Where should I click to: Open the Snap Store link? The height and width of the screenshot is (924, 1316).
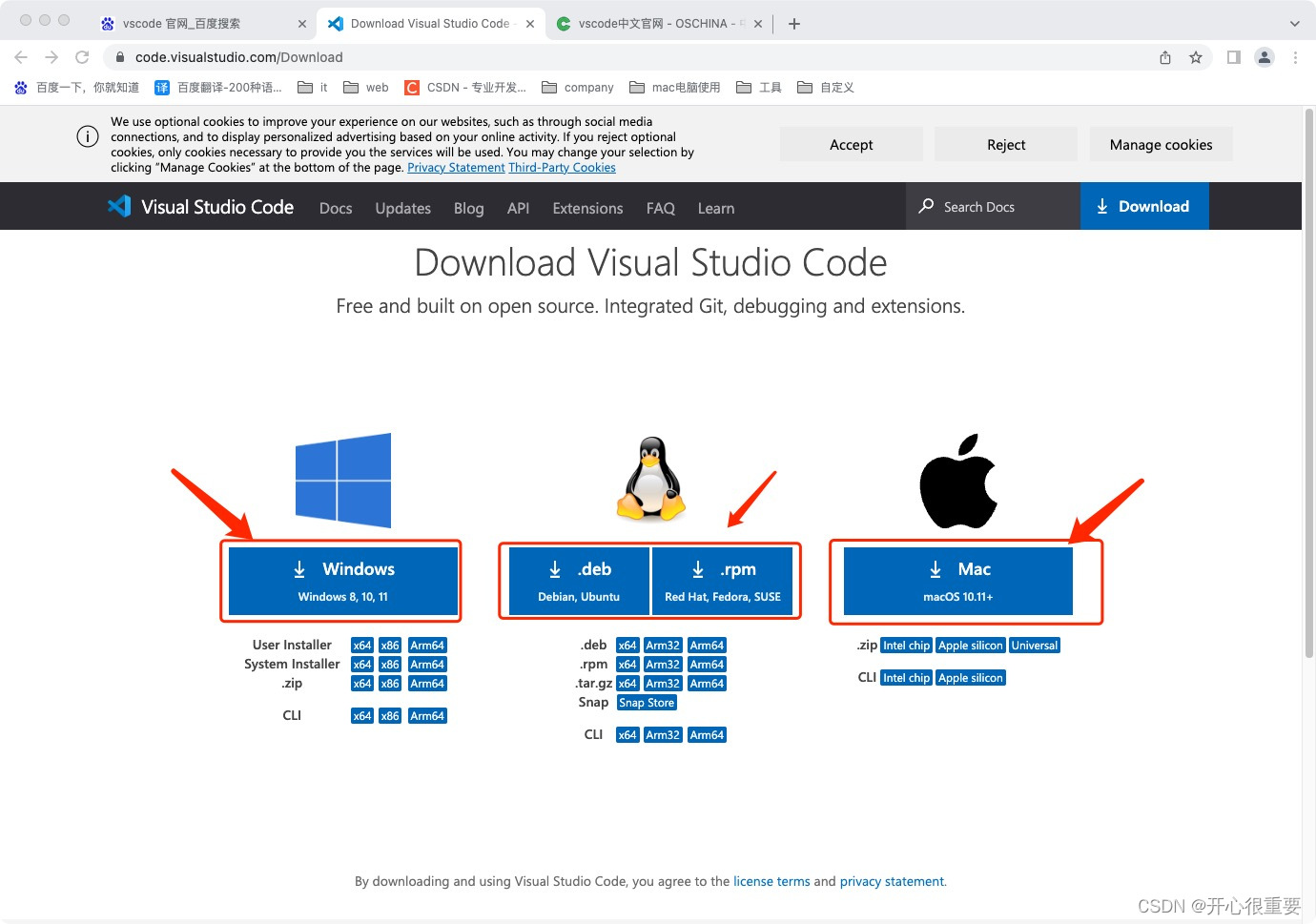pos(647,703)
